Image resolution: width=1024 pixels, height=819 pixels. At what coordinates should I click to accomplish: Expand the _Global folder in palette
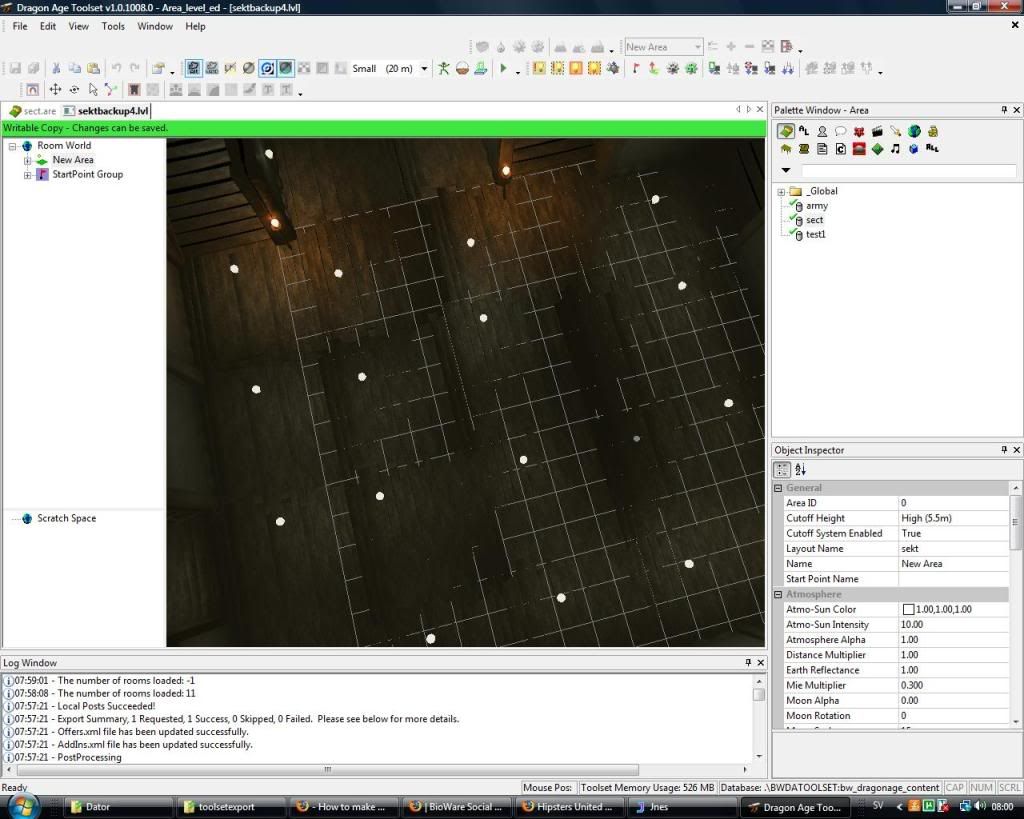[780, 191]
